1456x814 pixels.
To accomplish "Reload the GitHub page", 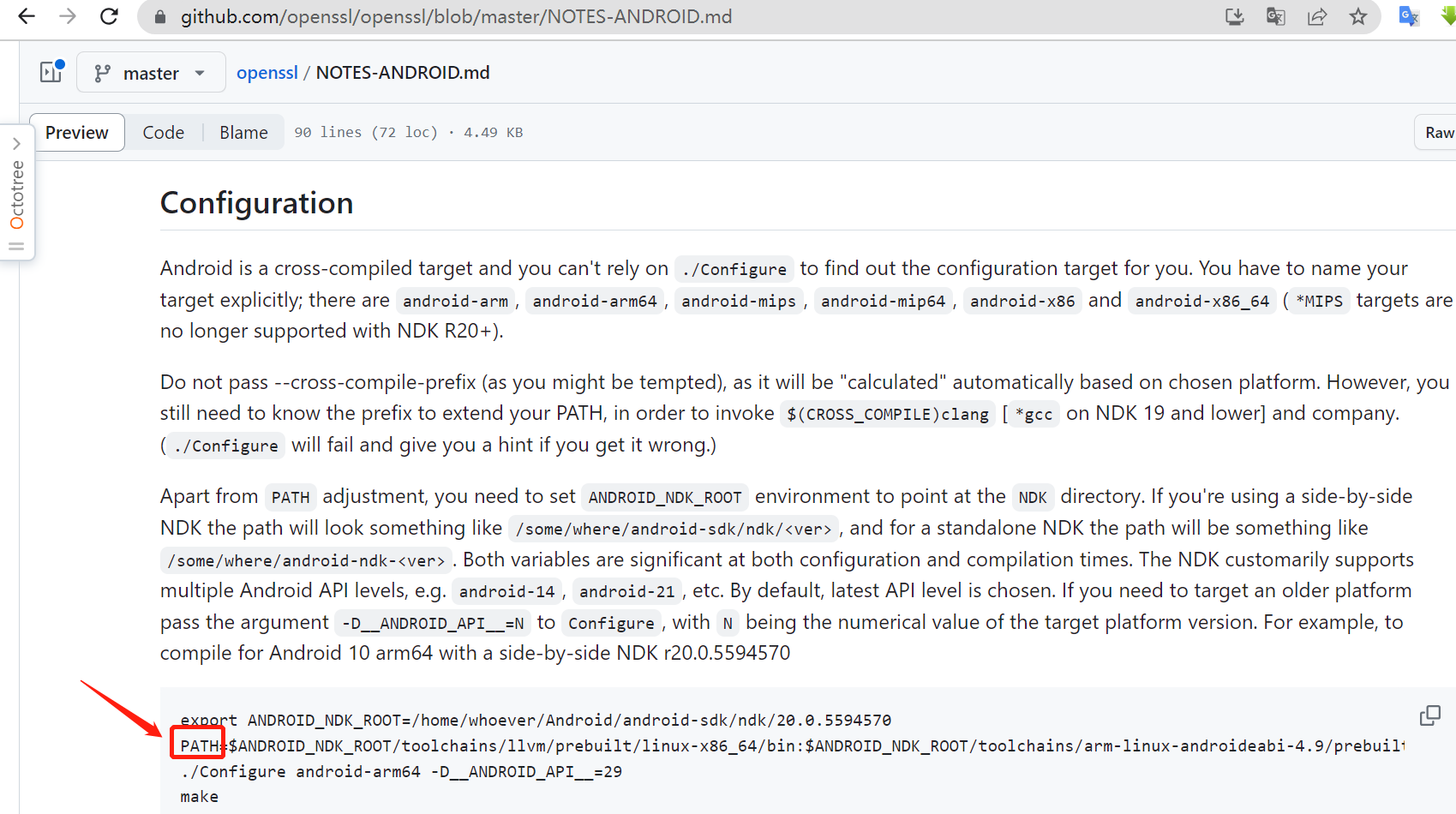I will coord(109,16).
